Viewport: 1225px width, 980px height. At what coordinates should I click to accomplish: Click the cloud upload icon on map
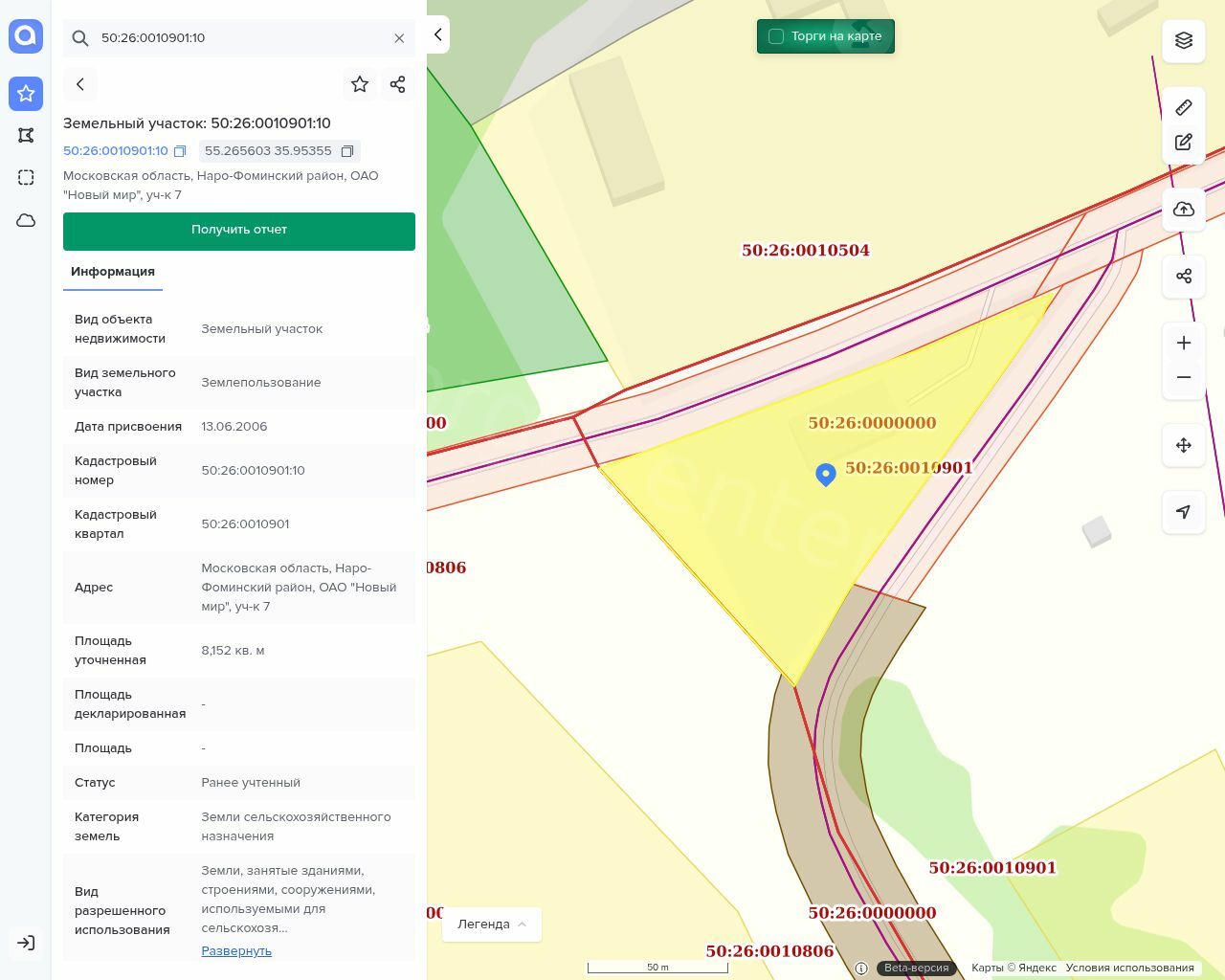coord(1183,210)
